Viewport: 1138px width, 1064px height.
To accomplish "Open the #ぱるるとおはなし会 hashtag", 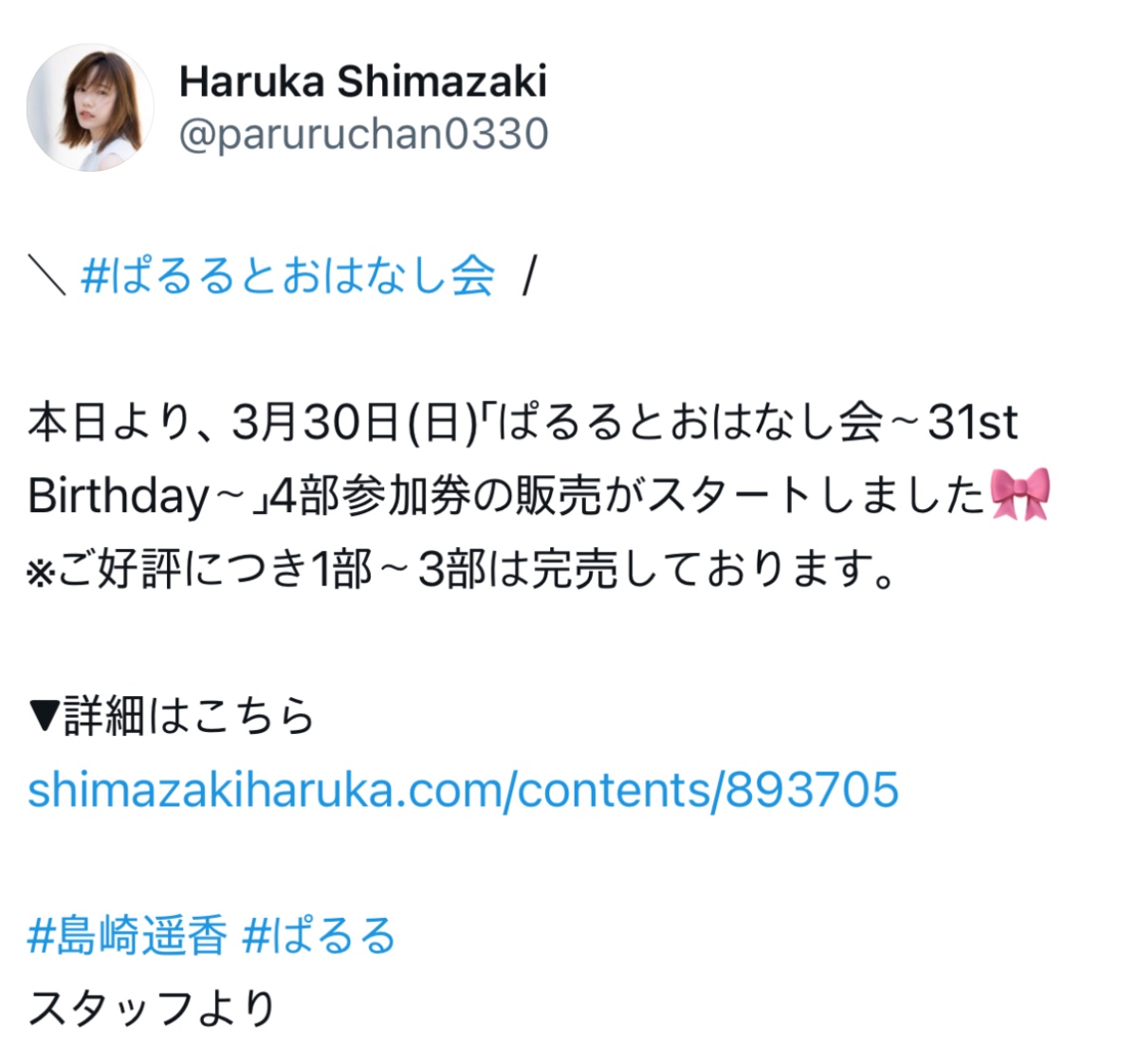I will tap(288, 277).
